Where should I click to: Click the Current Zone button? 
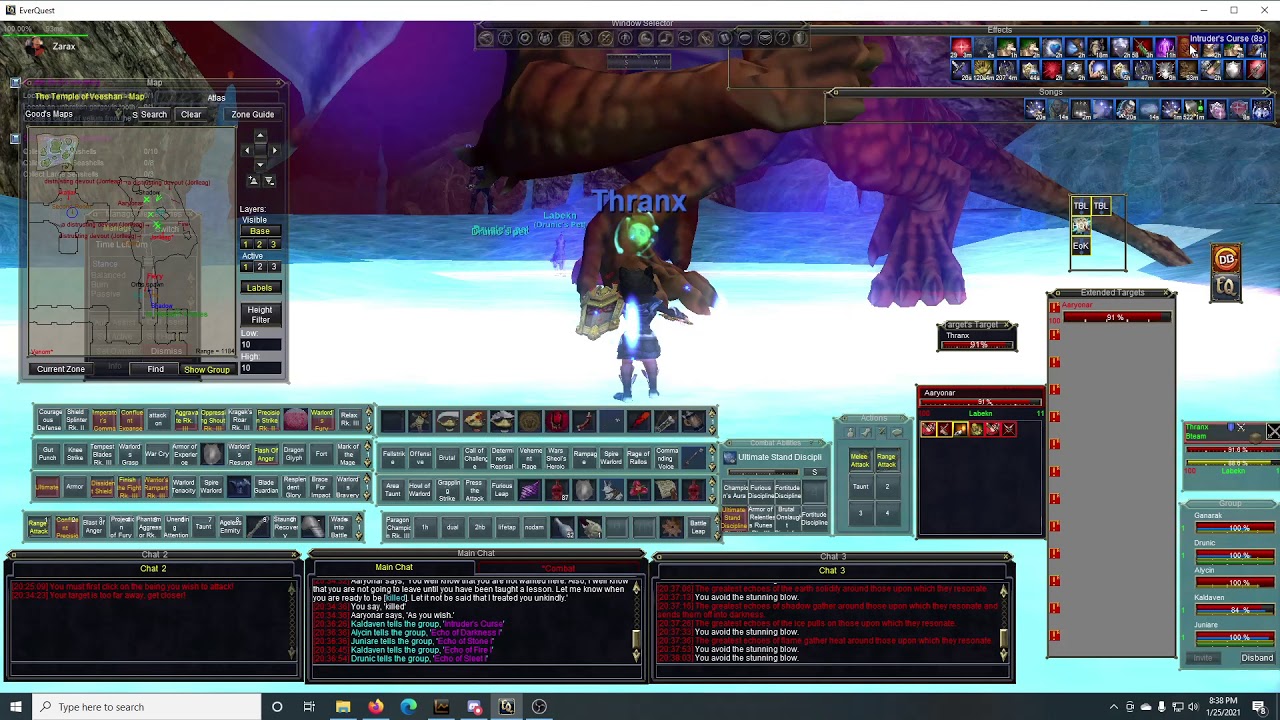(x=61, y=369)
